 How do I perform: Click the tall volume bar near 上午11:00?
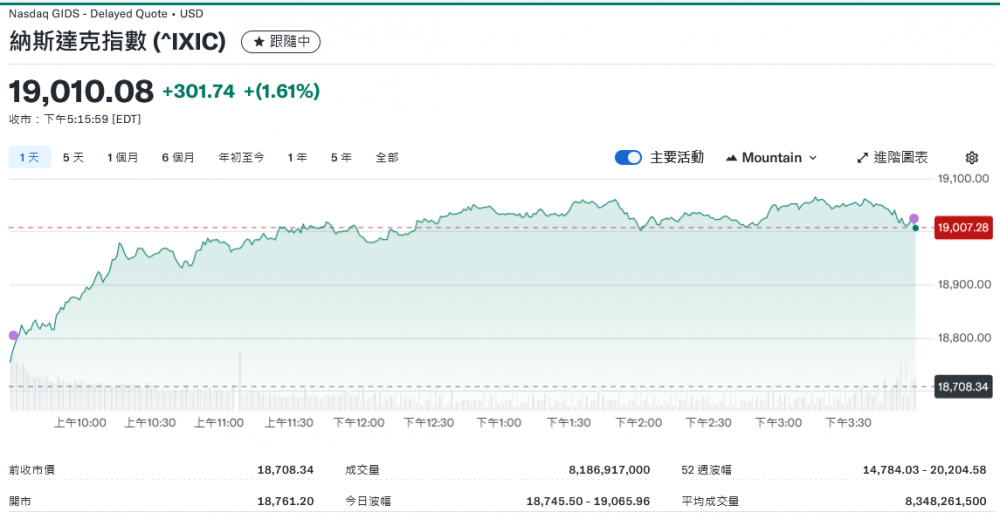[x=240, y=380]
